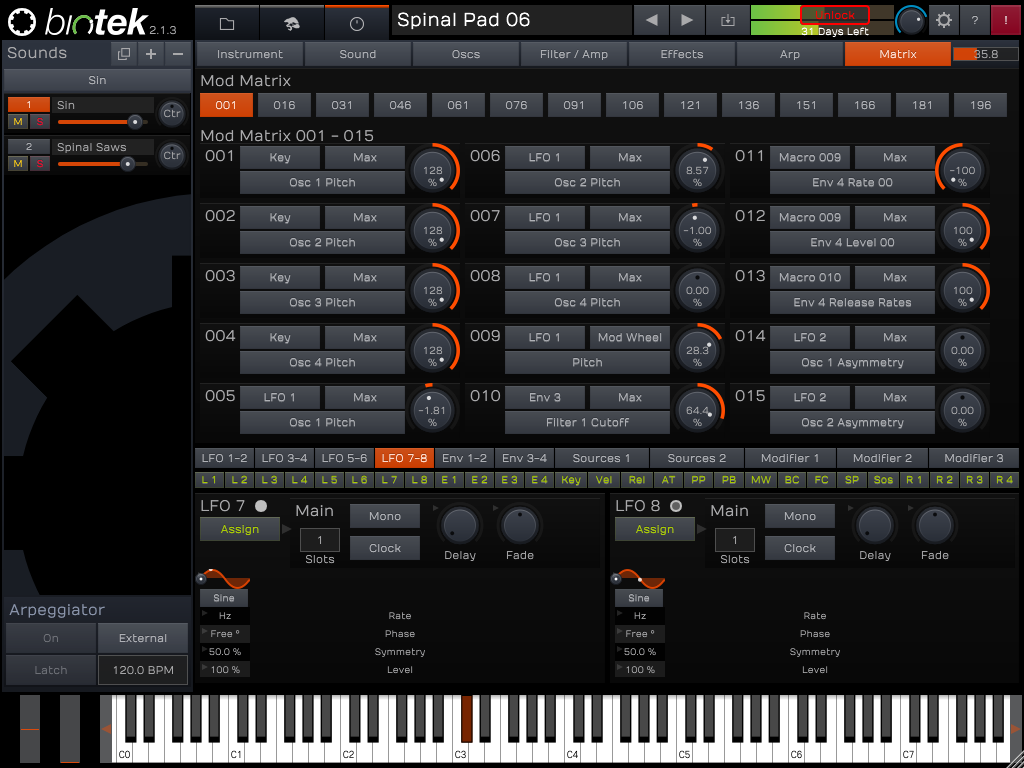Go to the next preset arrow
The height and width of the screenshot is (768, 1024).
(x=686, y=20)
